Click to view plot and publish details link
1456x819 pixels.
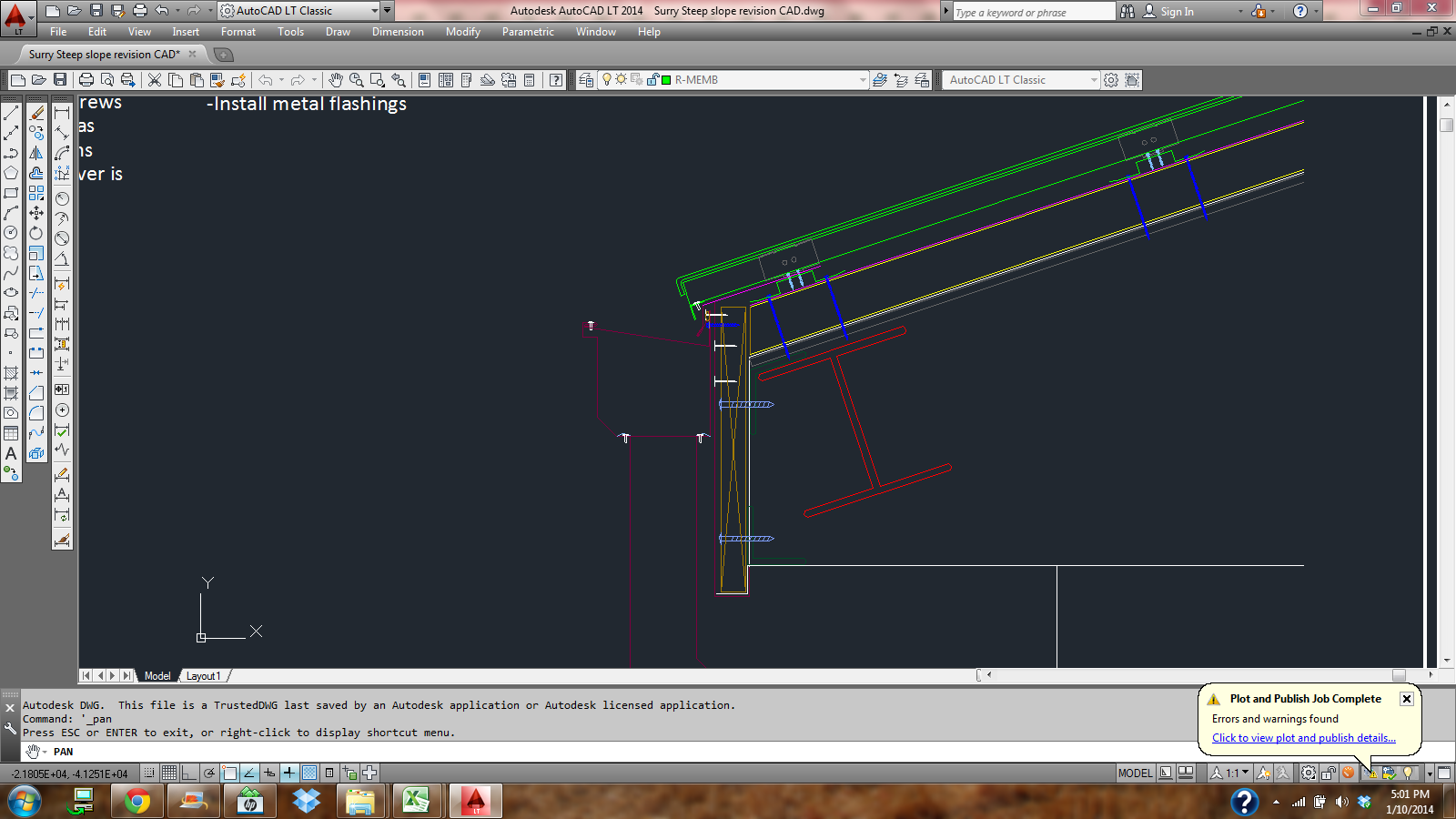click(x=1303, y=738)
